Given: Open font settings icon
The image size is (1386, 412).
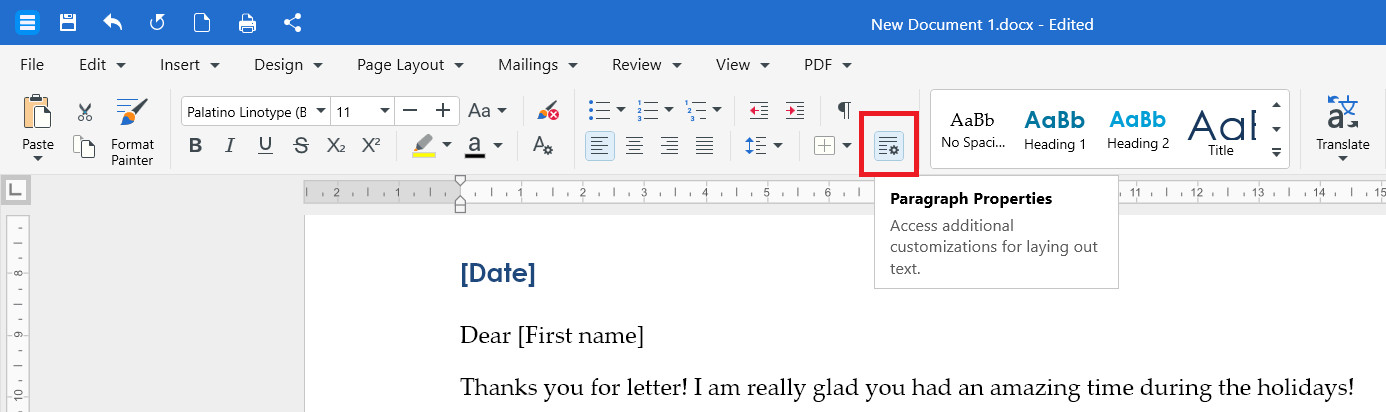Looking at the screenshot, I should coord(543,146).
